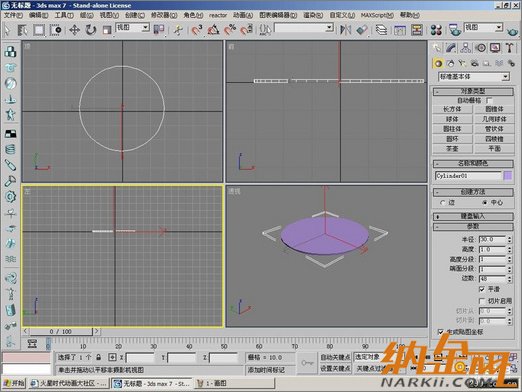This screenshot has height=392, width=522.
Task: Choose the Rectangular Selection Region tool
Action: (x=39, y=30)
